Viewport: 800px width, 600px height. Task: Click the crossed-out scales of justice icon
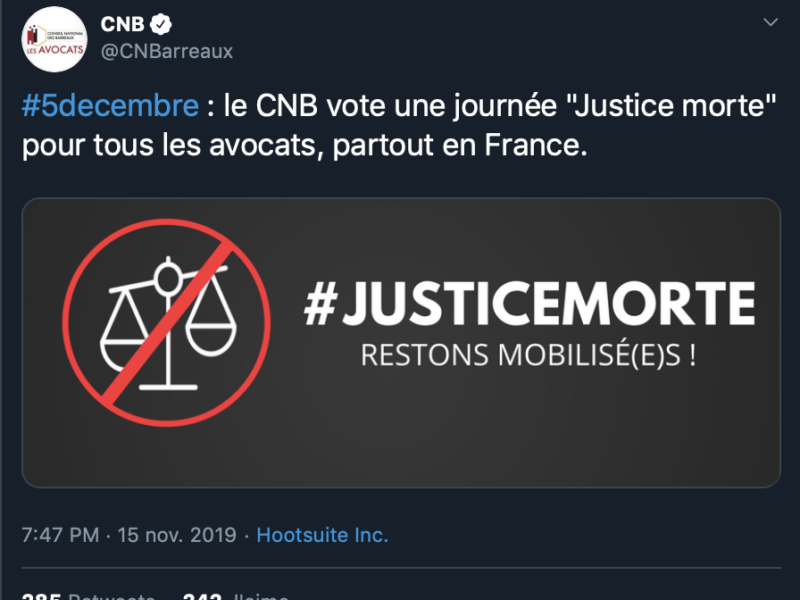[x=167, y=323]
